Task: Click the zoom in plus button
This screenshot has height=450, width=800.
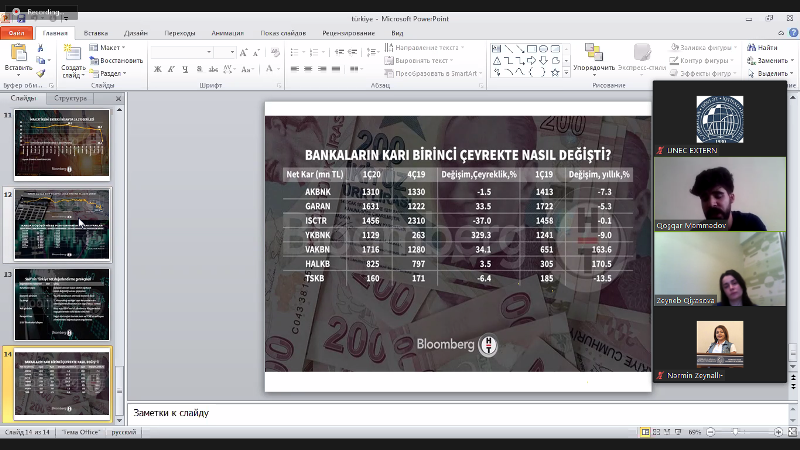Action: click(x=779, y=432)
